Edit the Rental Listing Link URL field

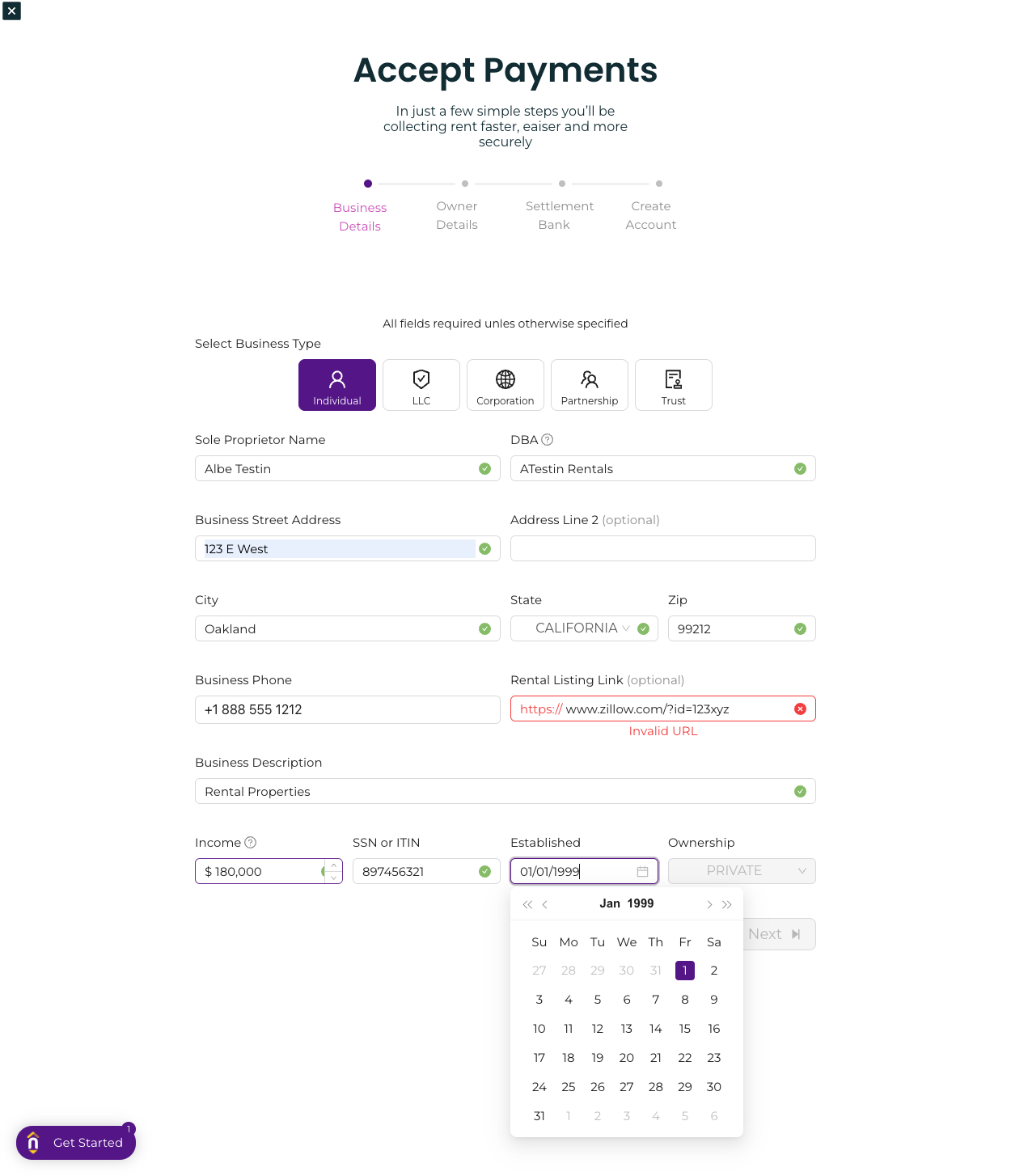coord(663,709)
